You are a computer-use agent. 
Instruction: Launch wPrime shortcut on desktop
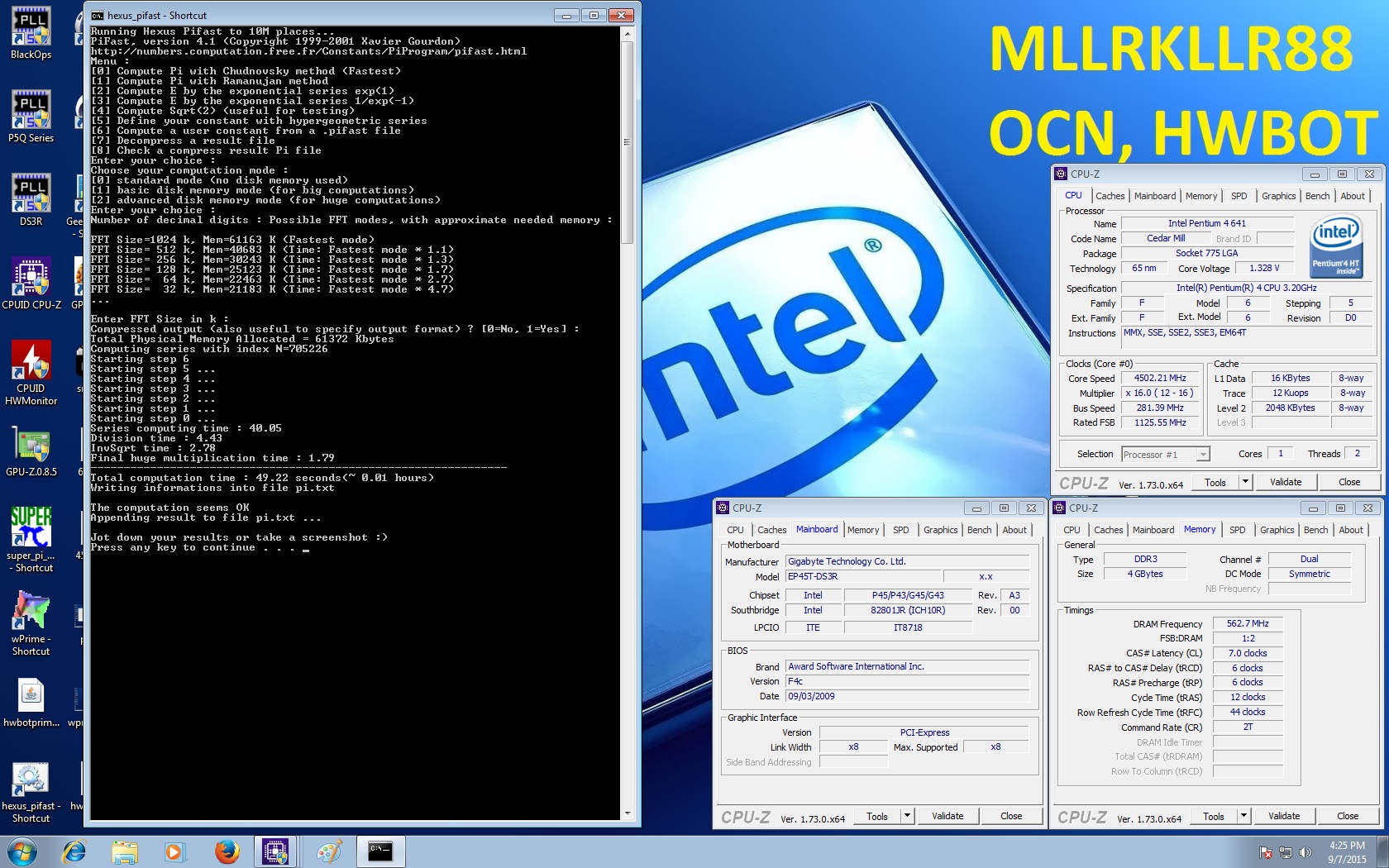31,623
